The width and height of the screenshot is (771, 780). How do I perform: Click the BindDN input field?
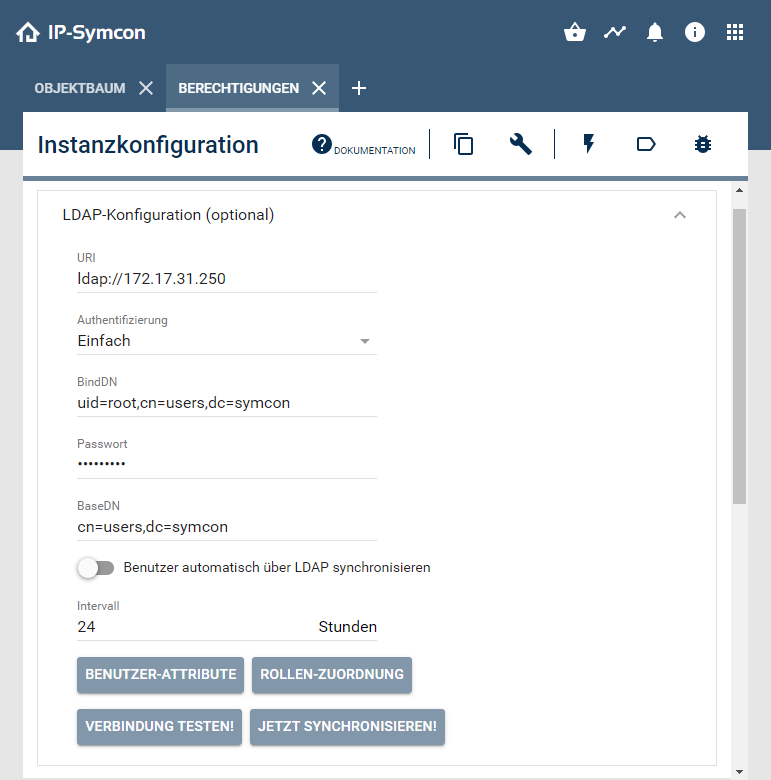(x=226, y=403)
